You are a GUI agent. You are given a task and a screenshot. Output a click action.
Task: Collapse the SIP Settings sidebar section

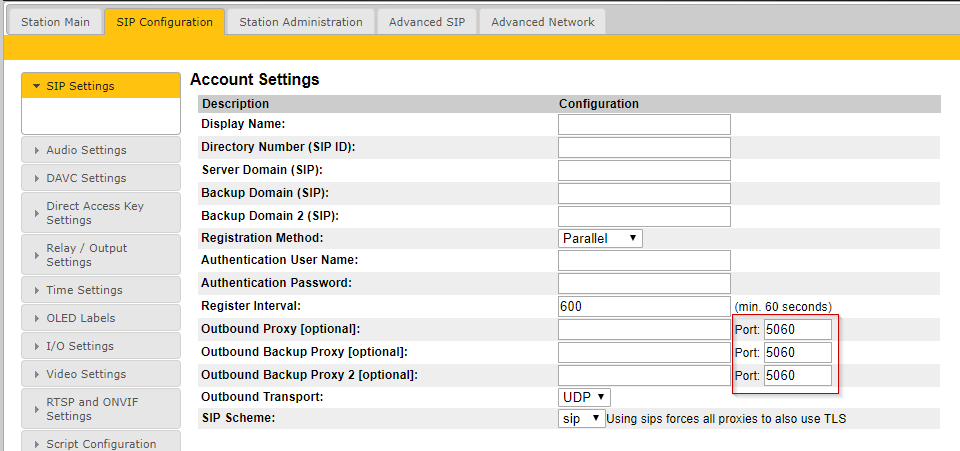point(100,86)
